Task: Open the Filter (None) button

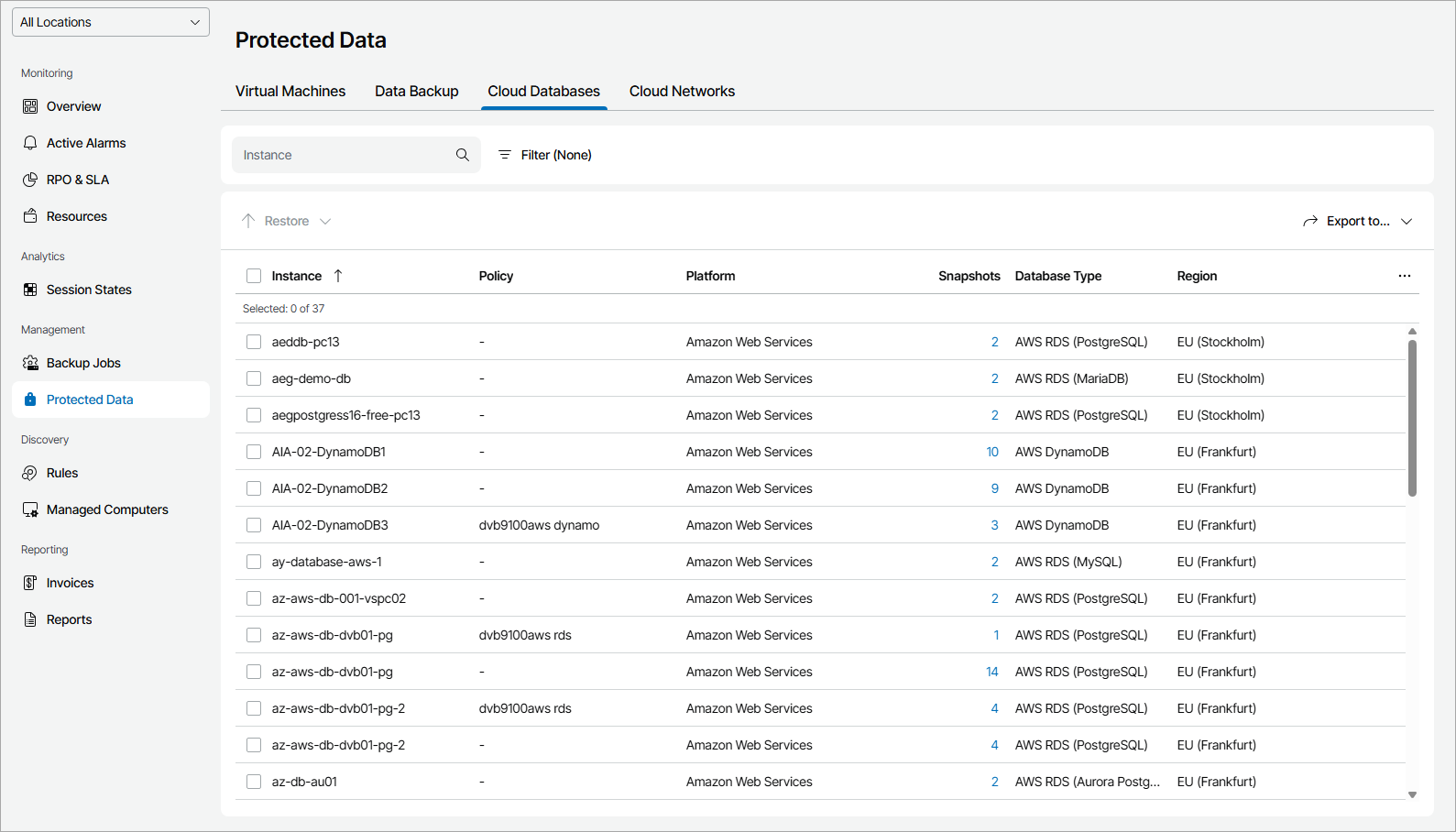Action: [545, 155]
